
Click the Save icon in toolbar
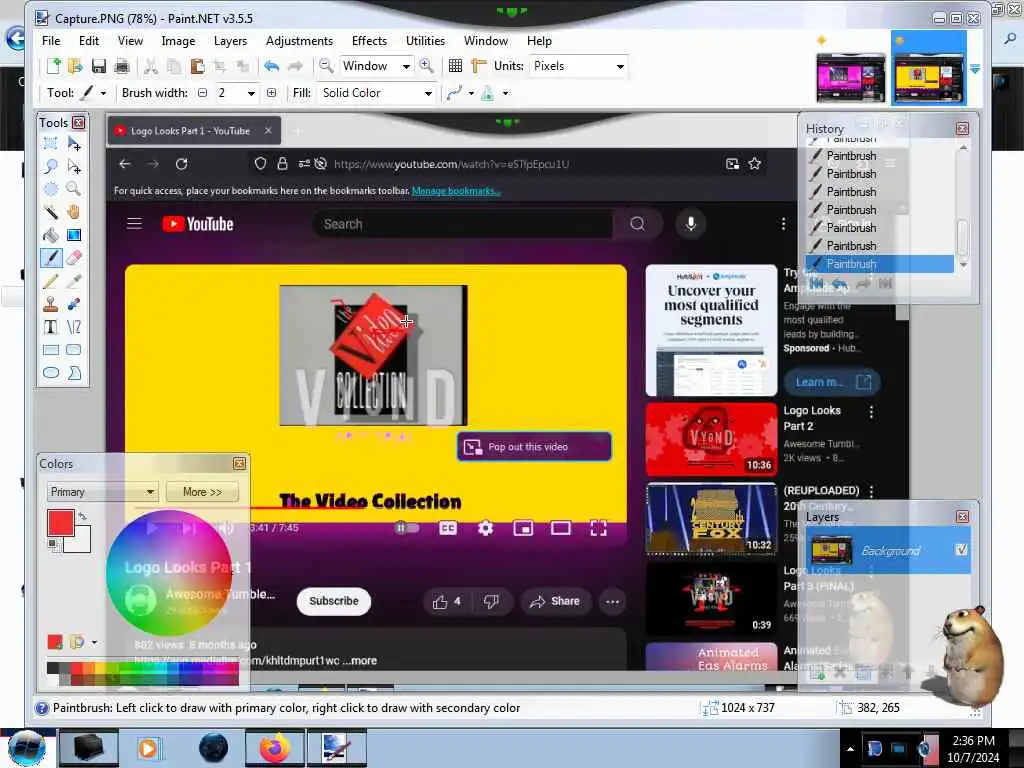click(99, 66)
